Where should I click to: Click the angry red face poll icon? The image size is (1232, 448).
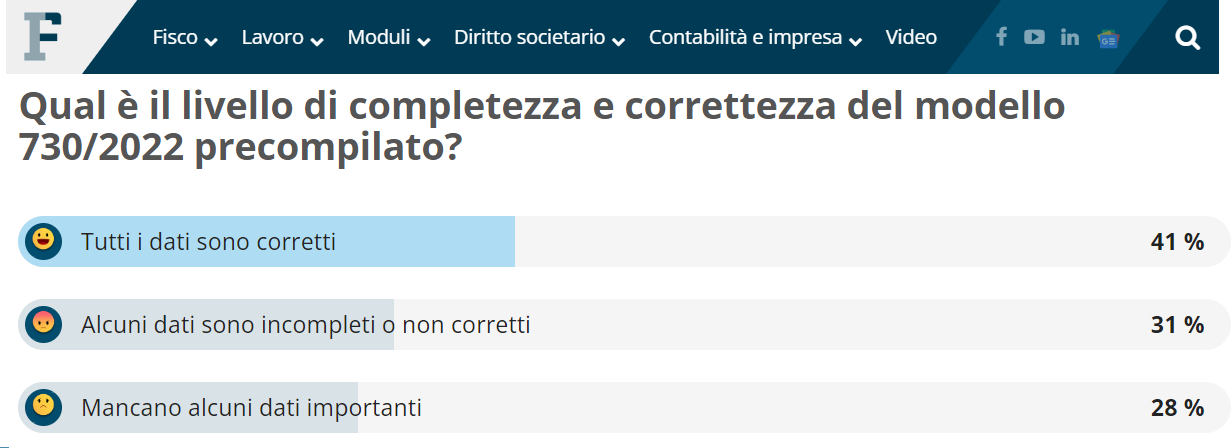tap(43, 324)
